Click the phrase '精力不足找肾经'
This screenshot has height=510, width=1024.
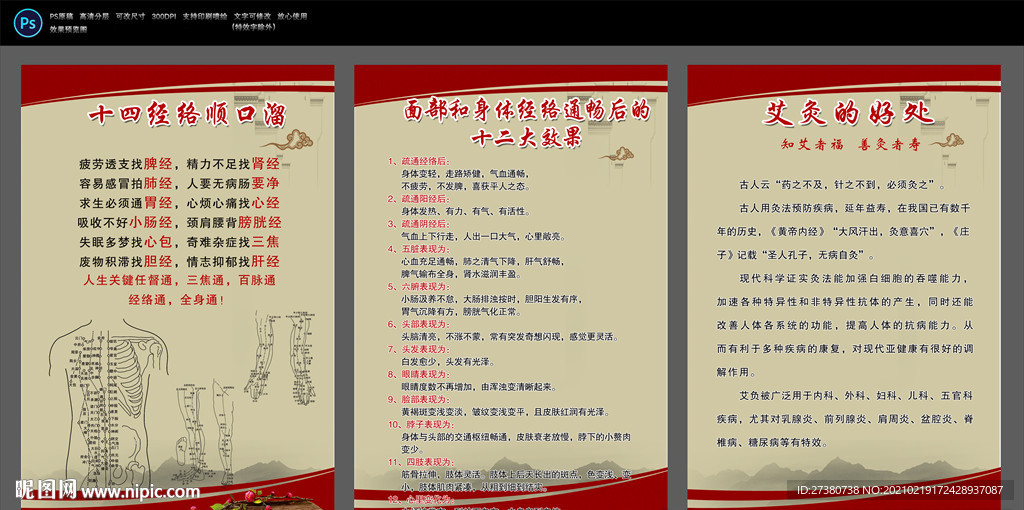[232, 164]
